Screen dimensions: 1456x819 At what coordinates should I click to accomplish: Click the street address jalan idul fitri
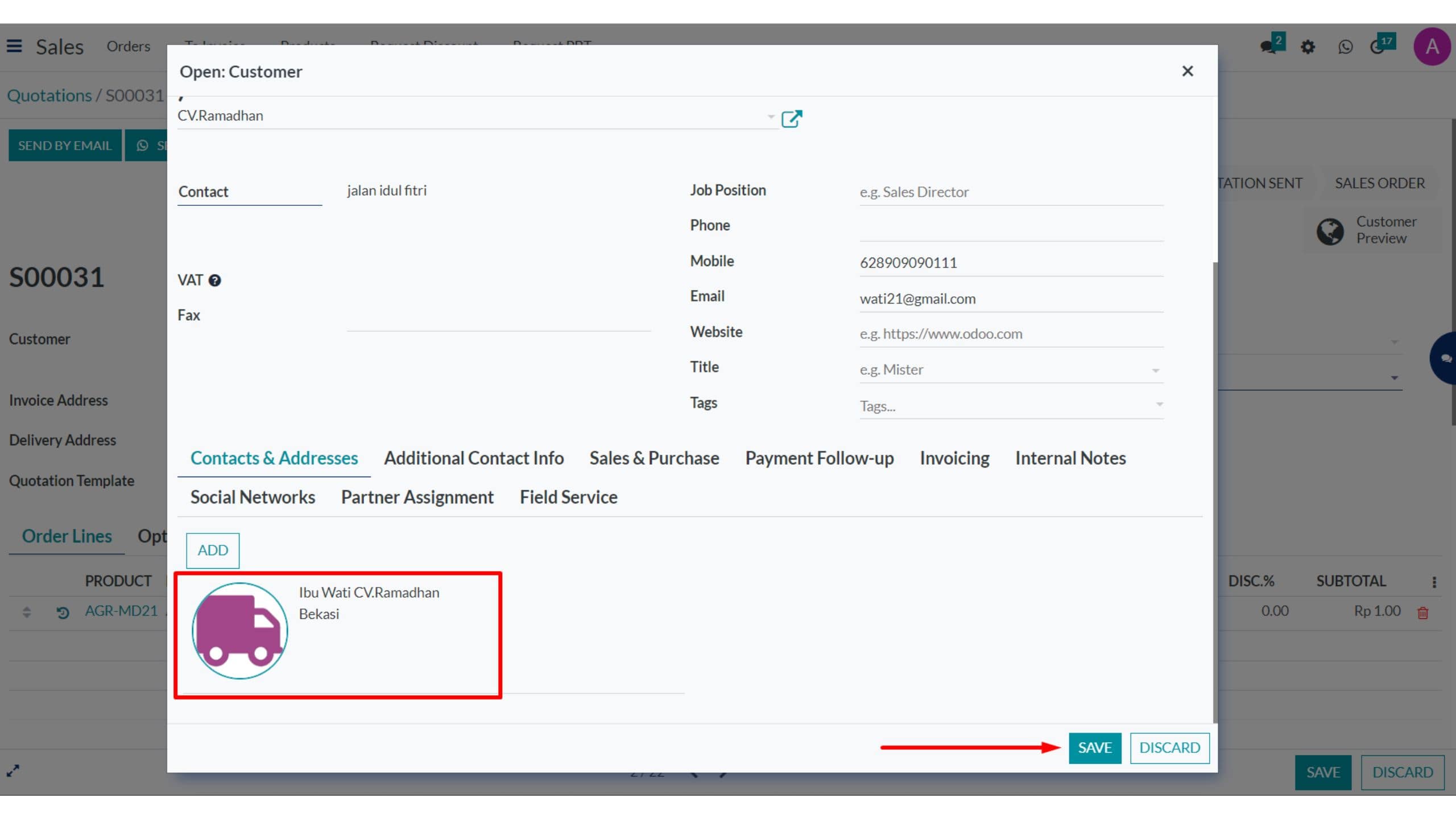pos(387,191)
